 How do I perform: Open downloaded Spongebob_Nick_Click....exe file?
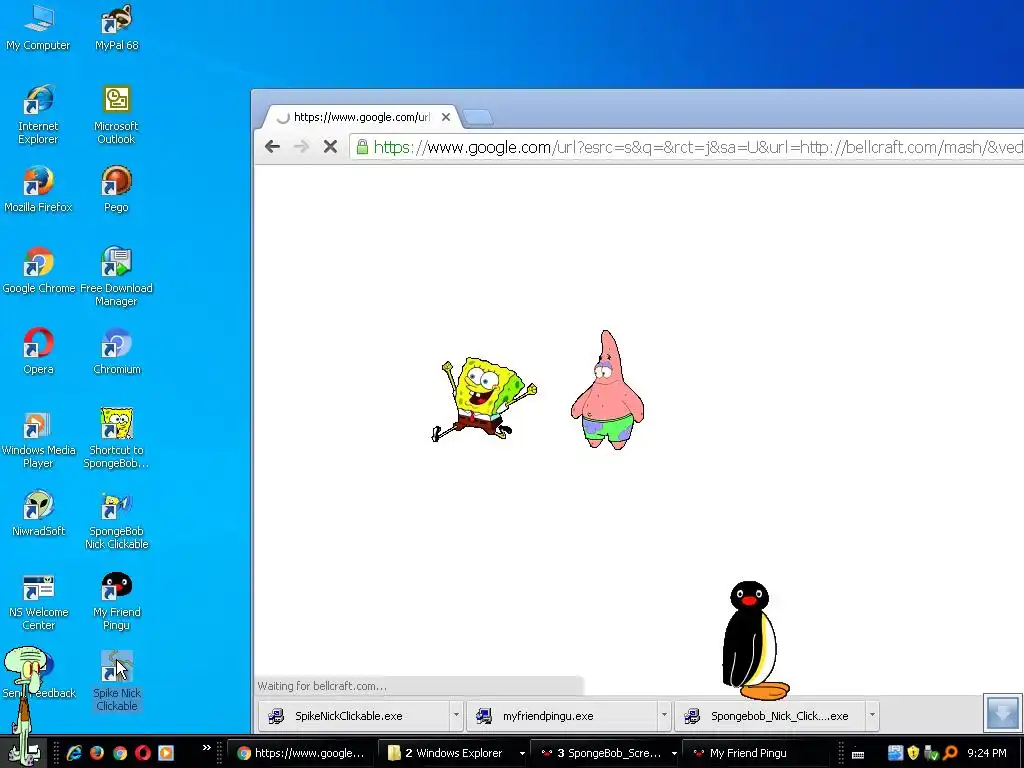769,716
